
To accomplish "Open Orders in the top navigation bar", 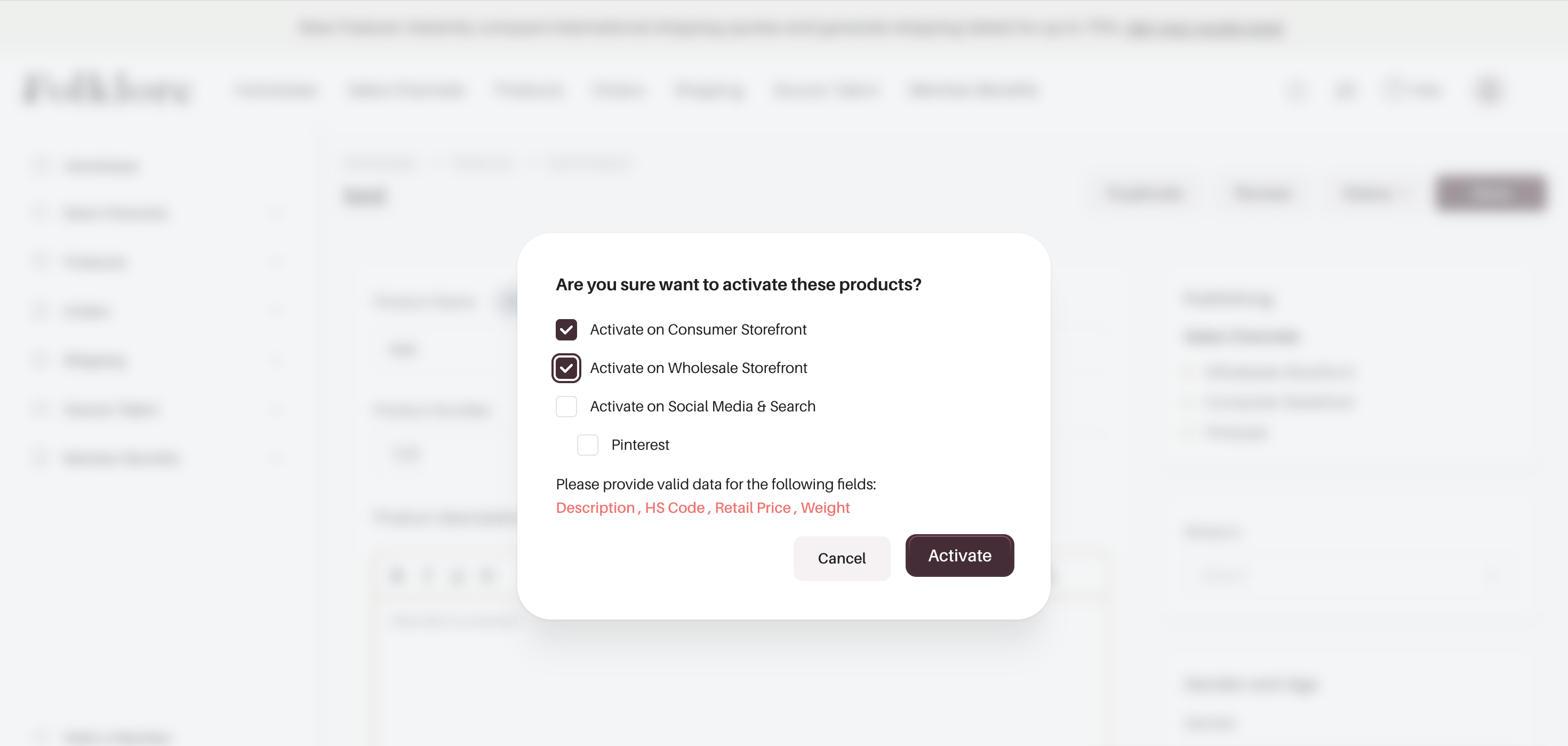I will 618,90.
